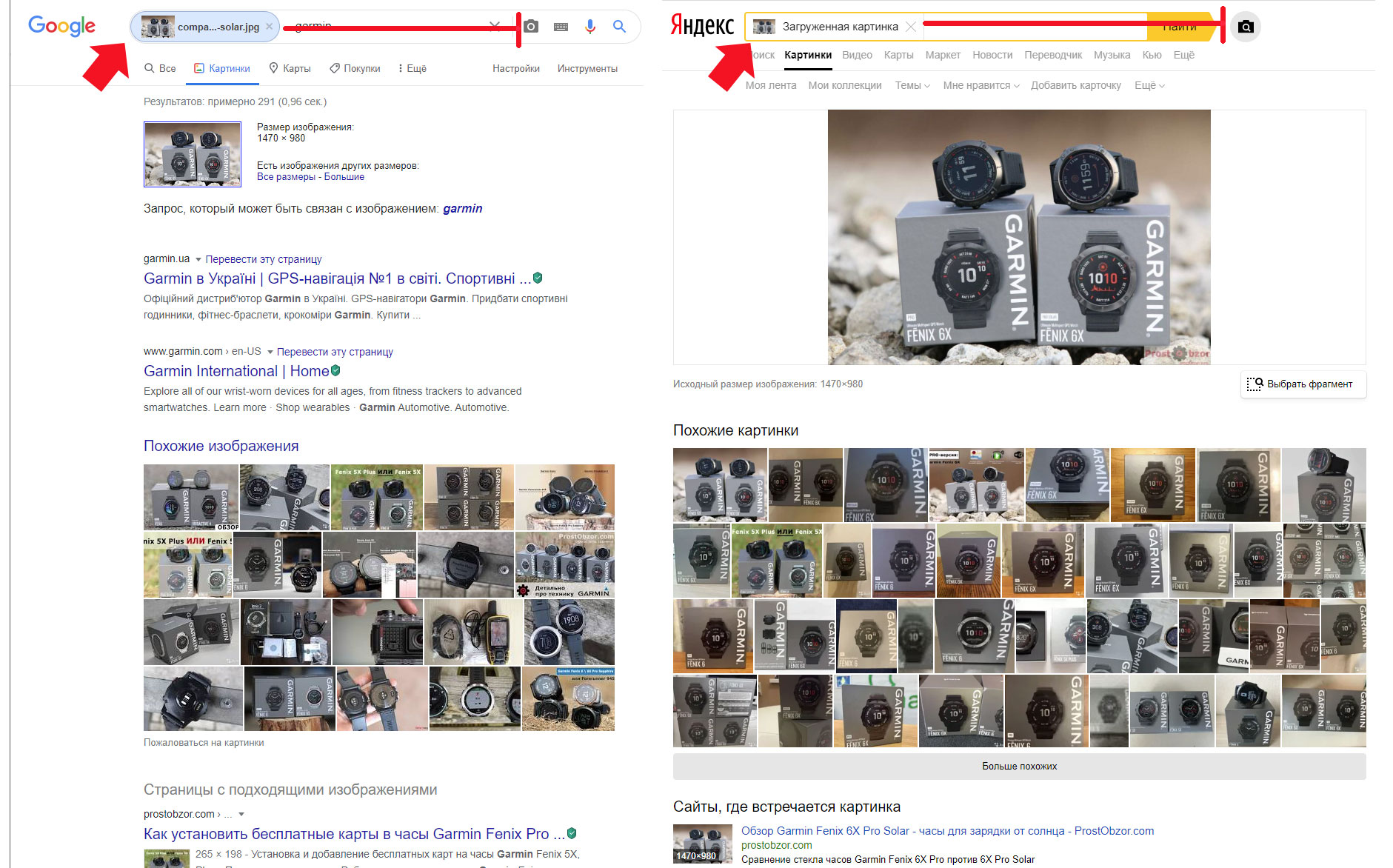Open Google search by image camera icon

[531, 27]
